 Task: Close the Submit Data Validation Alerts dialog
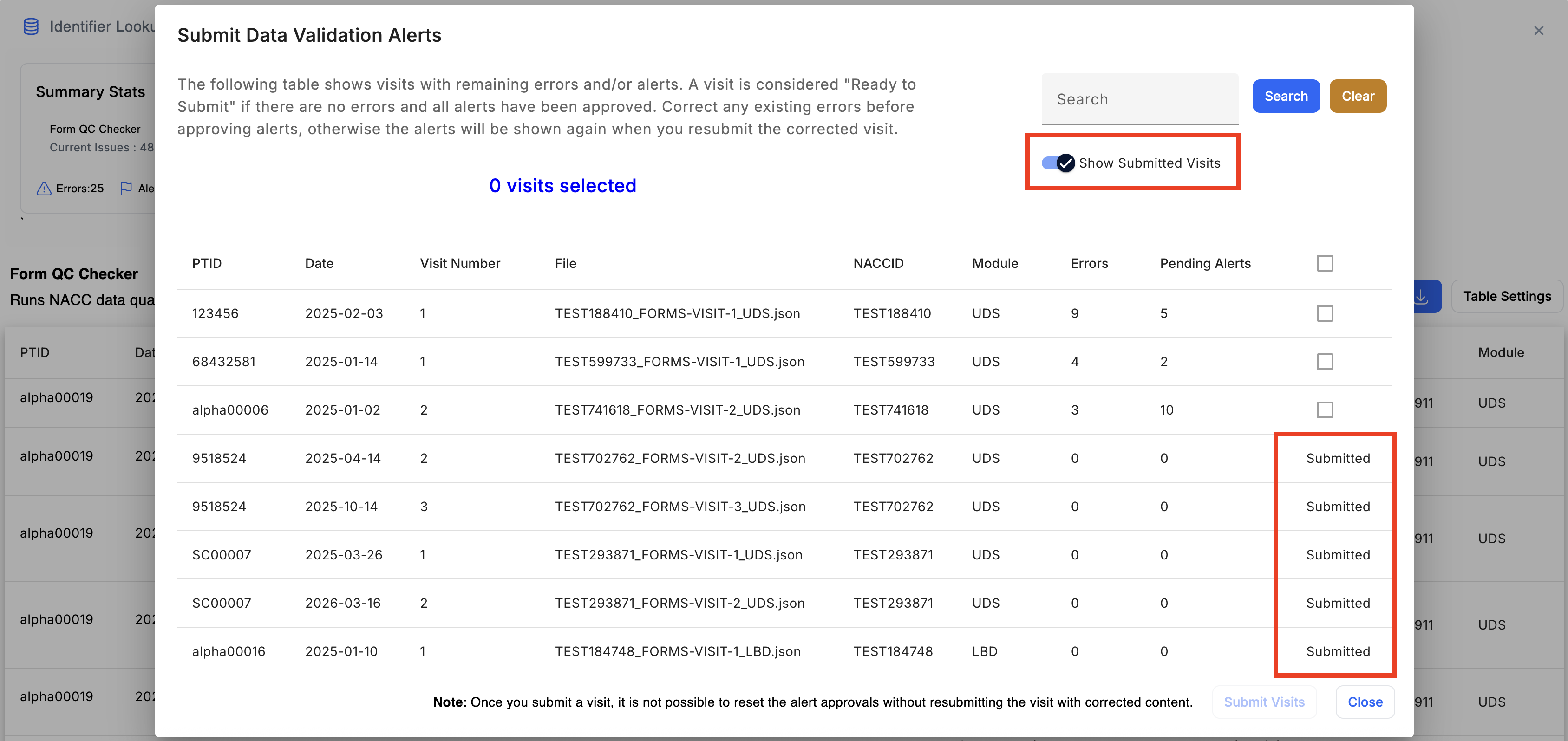tap(1365, 702)
